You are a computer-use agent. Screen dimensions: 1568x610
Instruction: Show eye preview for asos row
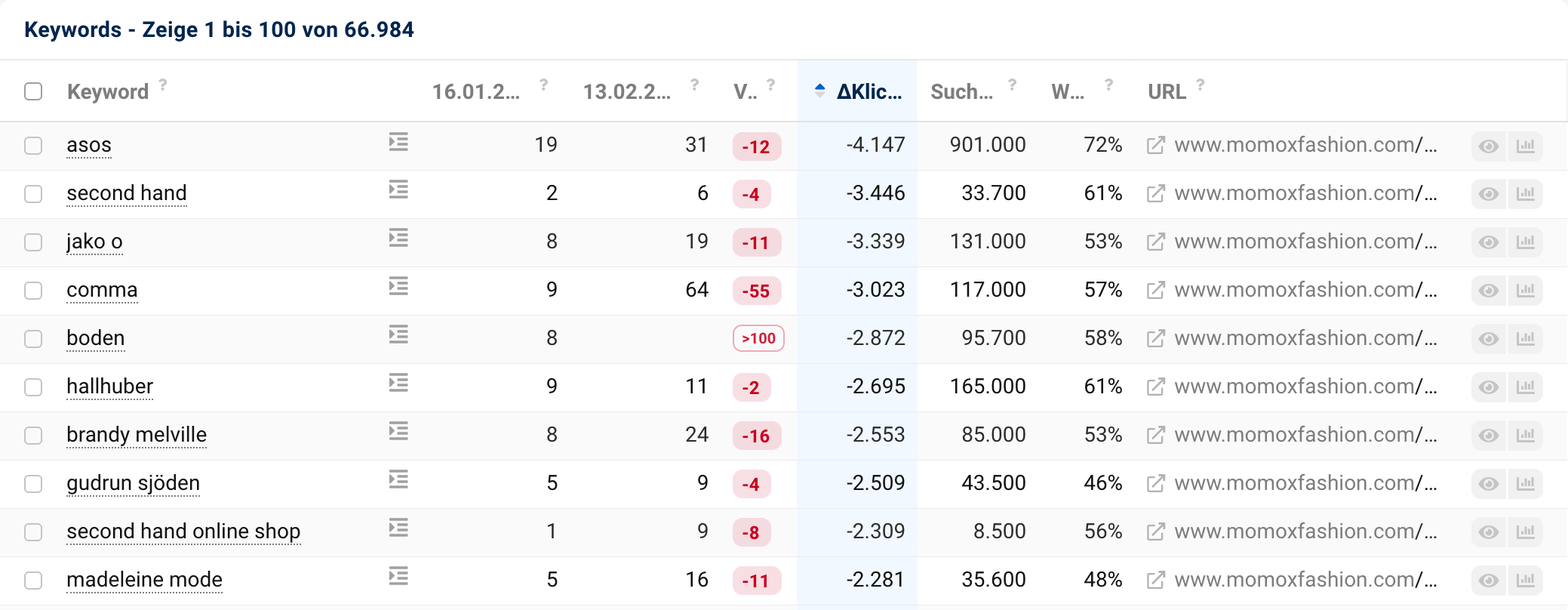[x=1488, y=146]
